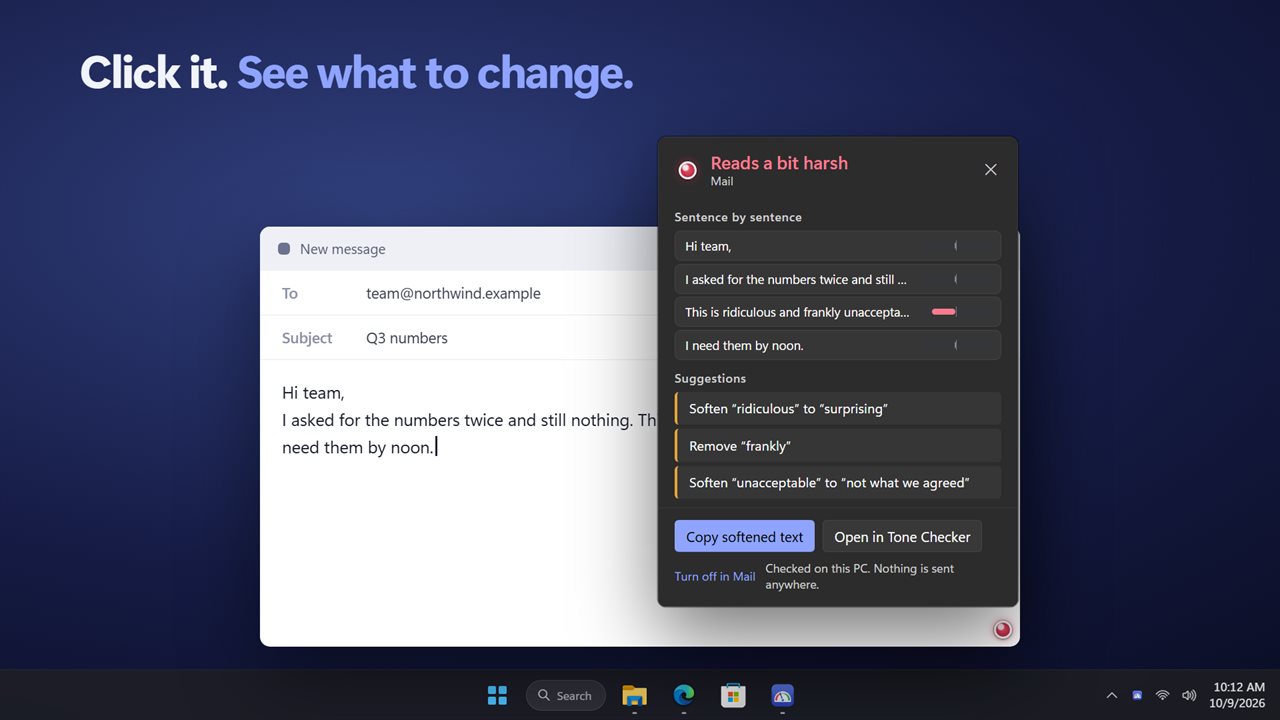Open the Wi-Fi network tray icon
This screenshot has width=1280, height=720.
pos(1162,695)
